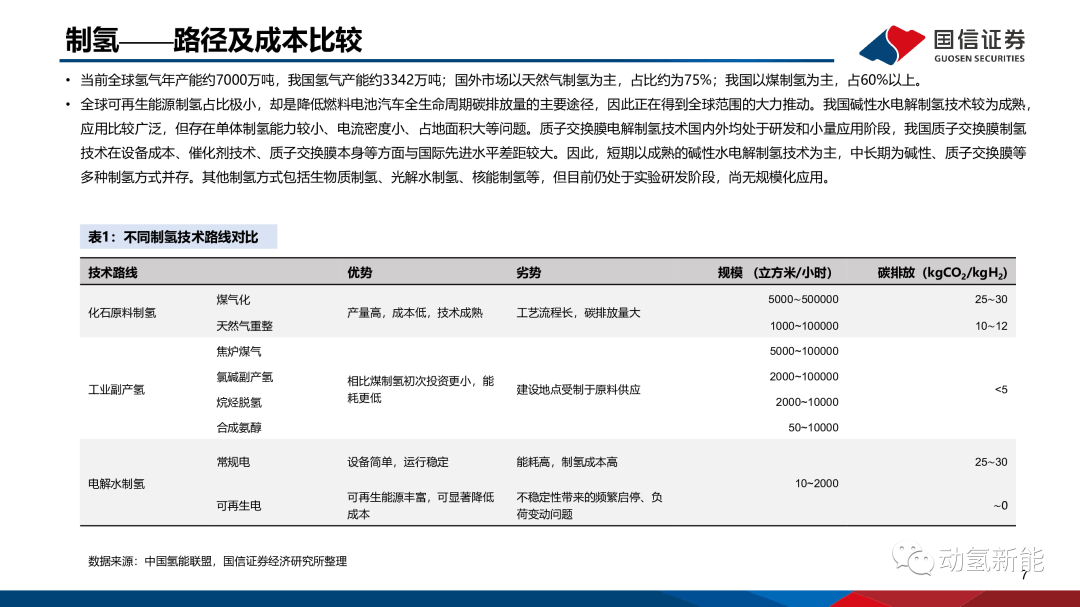Click the table caption 表1：不同制氢技术路线对比
1080x607 pixels.
pyautogui.click(x=173, y=237)
